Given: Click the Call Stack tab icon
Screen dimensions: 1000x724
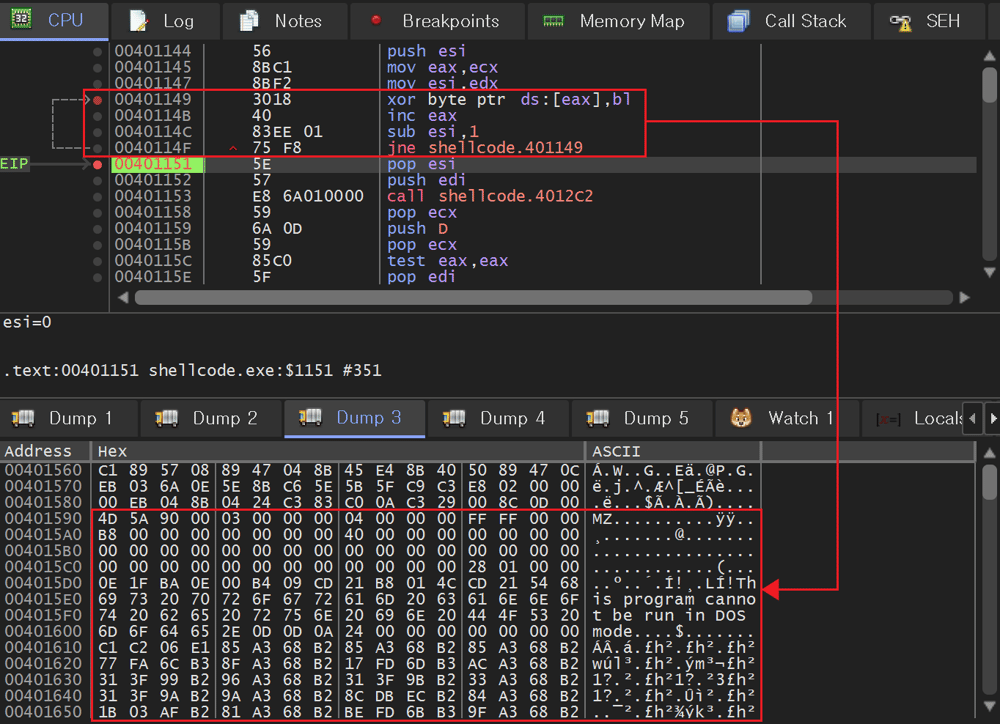Looking at the screenshot, I should tap(739, 20).
